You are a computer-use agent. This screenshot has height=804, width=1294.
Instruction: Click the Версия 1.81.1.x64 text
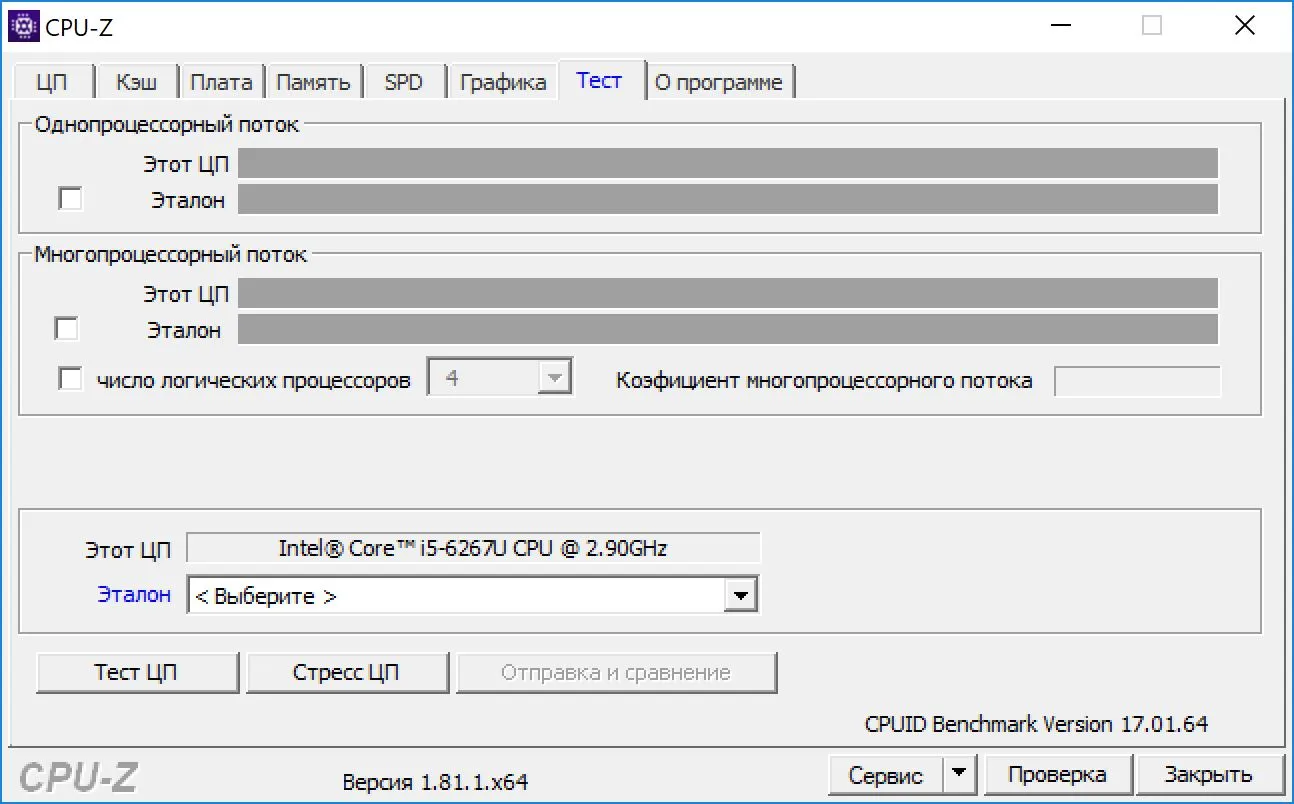tap(435, 782)
